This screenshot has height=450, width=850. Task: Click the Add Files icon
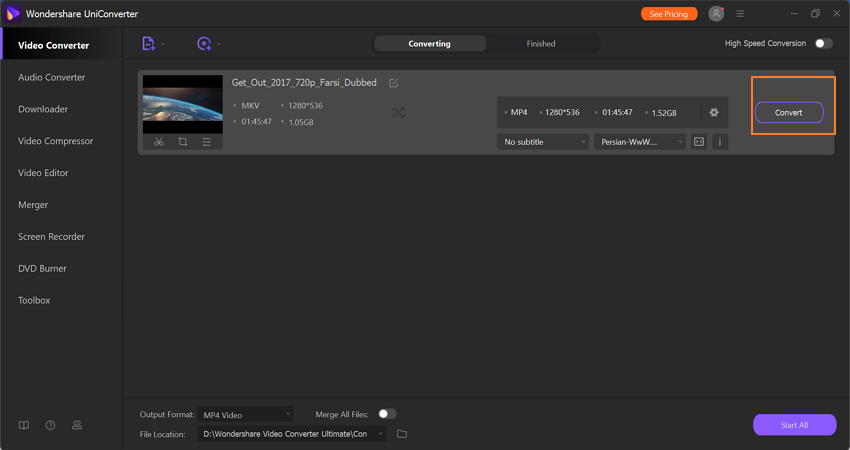(148, 43)
